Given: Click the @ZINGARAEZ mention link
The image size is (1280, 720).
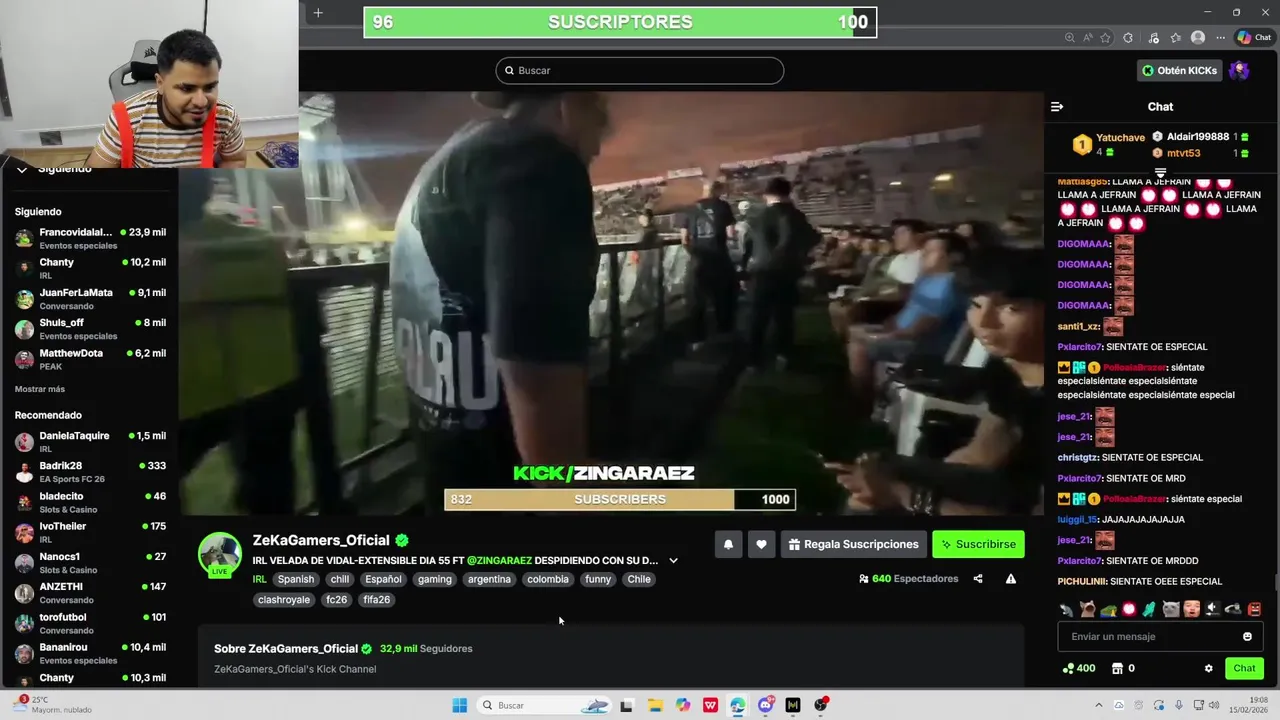Looking at the screenshot, I should coord(499,561).
